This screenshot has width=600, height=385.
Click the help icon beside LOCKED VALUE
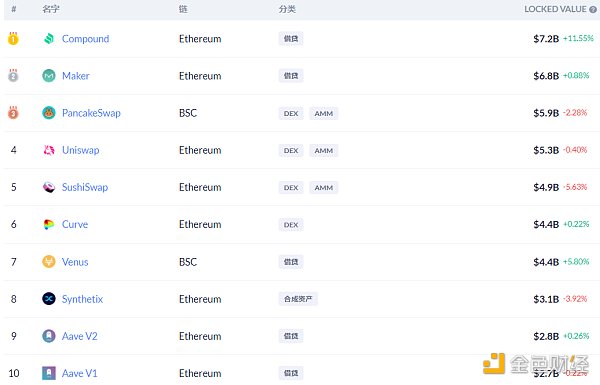click(593, 10)
